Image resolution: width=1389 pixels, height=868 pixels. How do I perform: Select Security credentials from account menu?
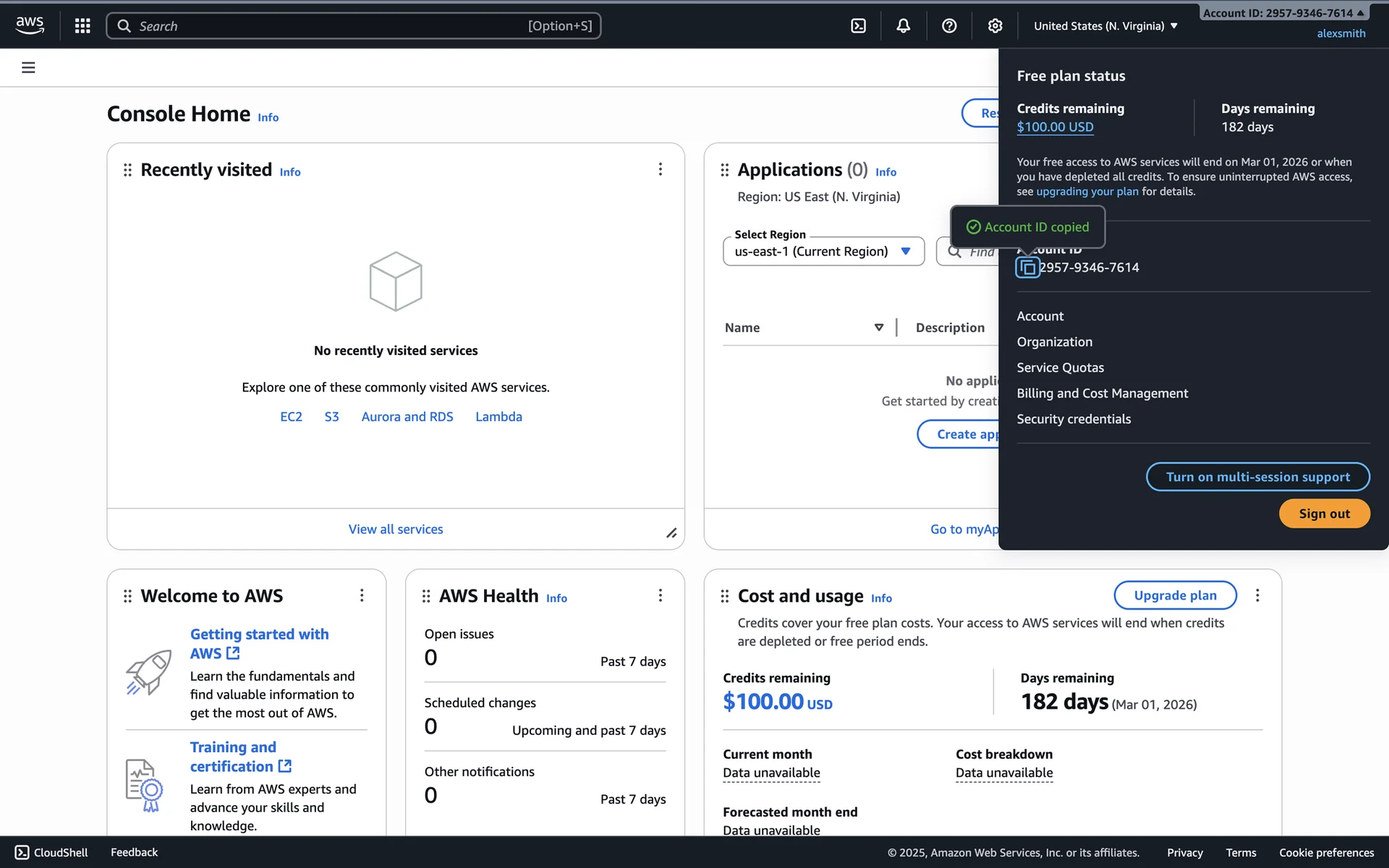point(1074,420)
